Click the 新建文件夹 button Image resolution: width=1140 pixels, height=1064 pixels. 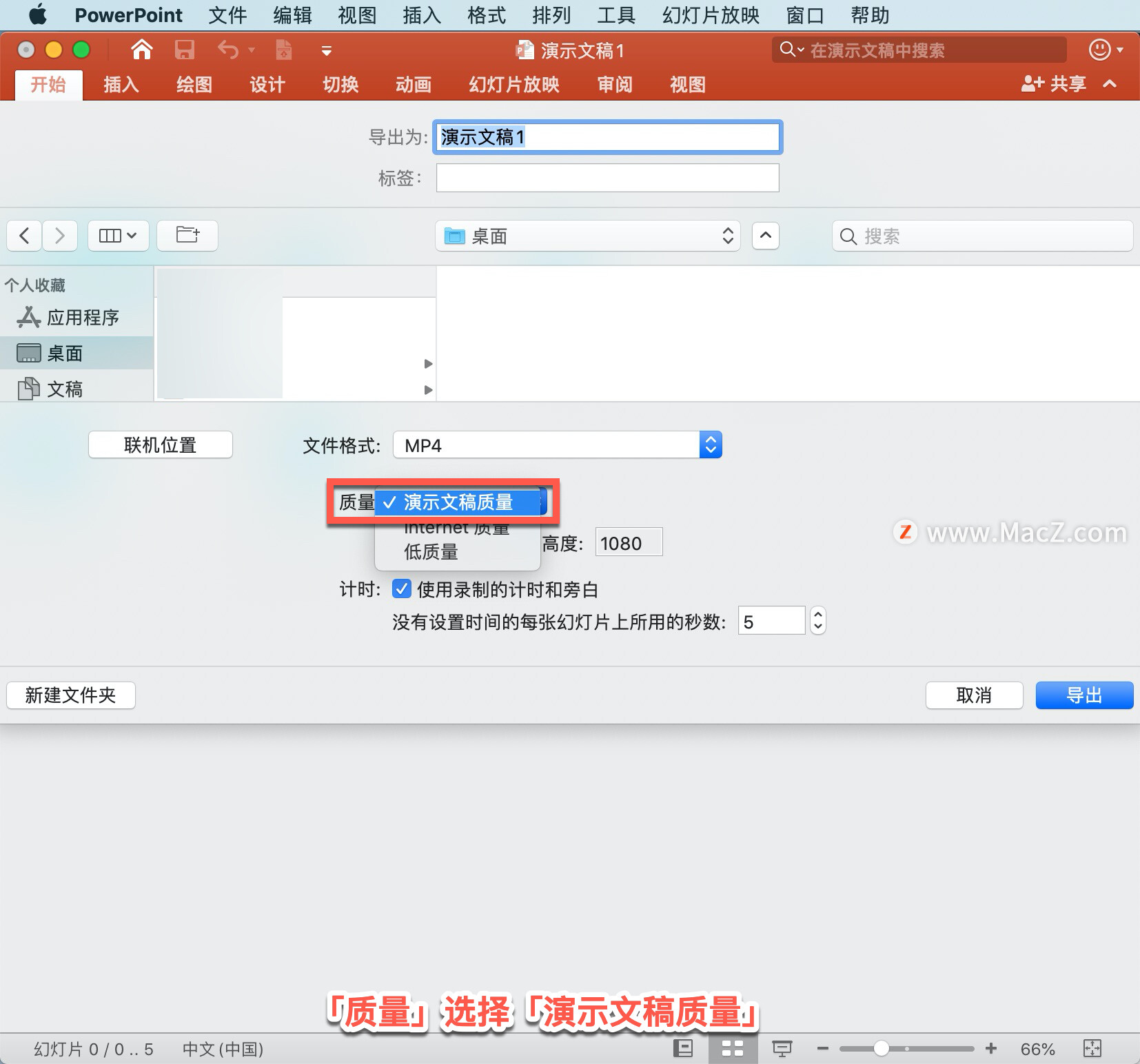pyautogui.click(x=71, y=695)
